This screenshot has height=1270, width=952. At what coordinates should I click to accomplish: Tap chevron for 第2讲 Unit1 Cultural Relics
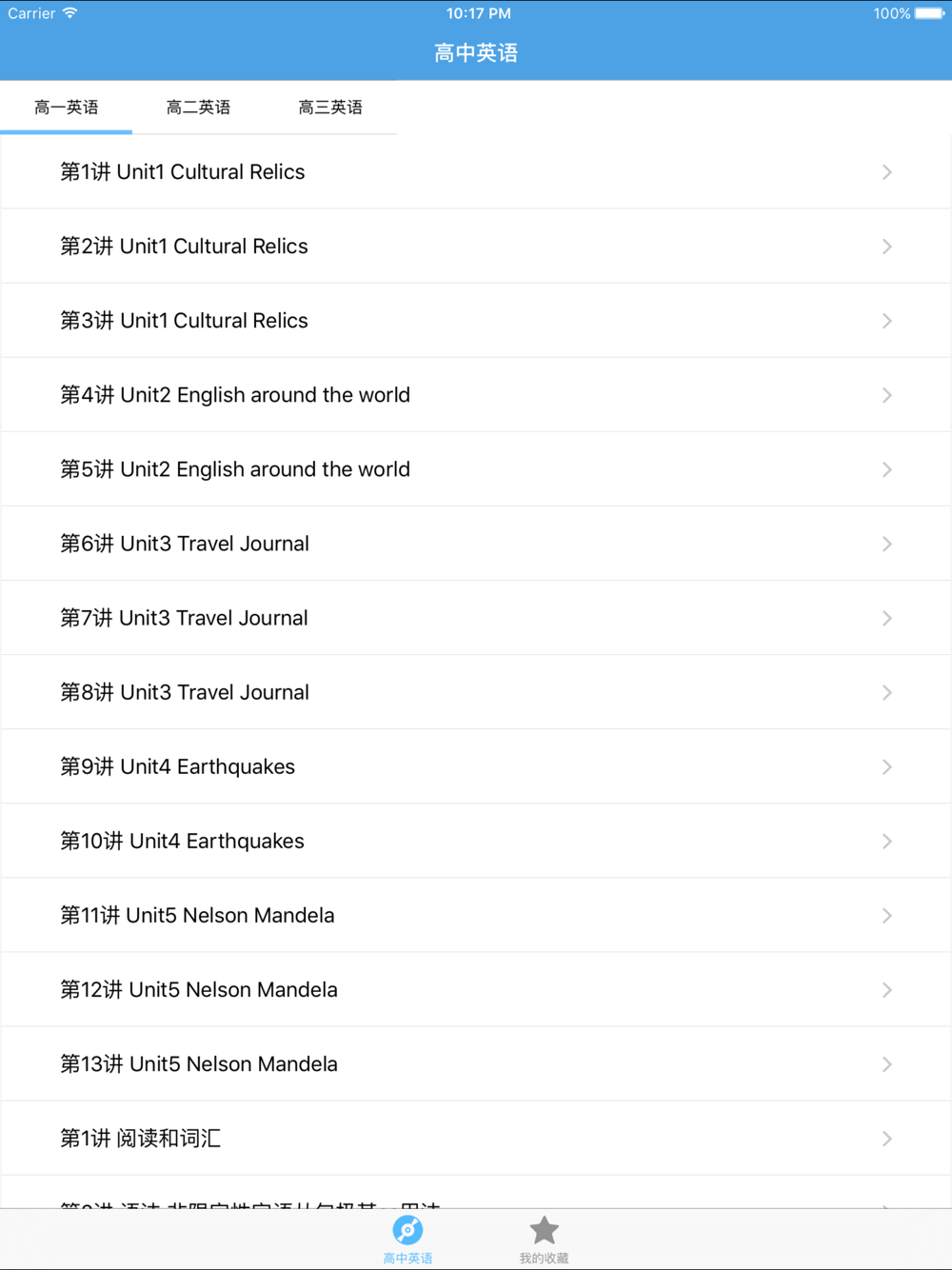pos(886,247)
